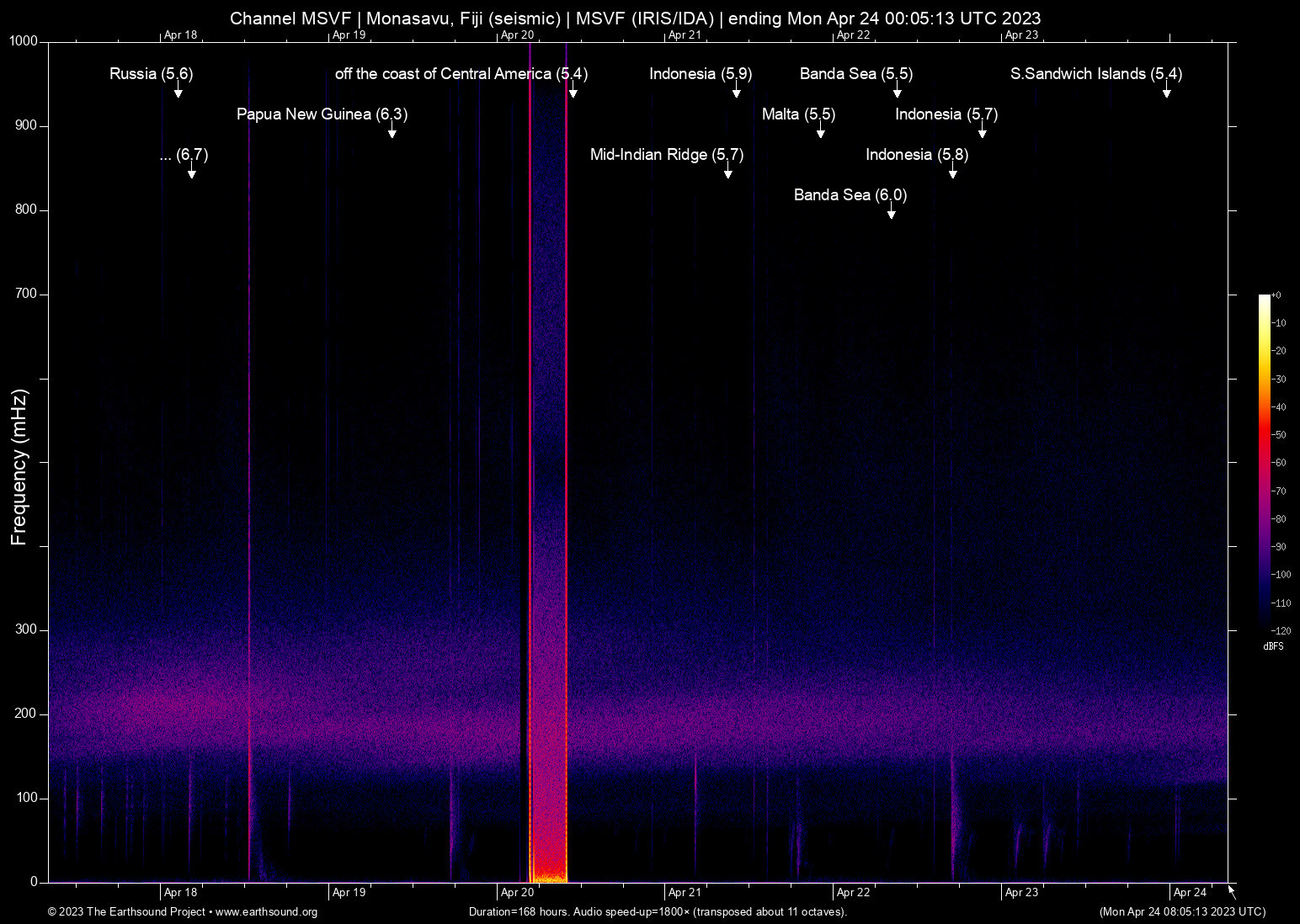
Task: Click the arrow below Banda Sea (6.0)
Action: [x=891, y=212]
